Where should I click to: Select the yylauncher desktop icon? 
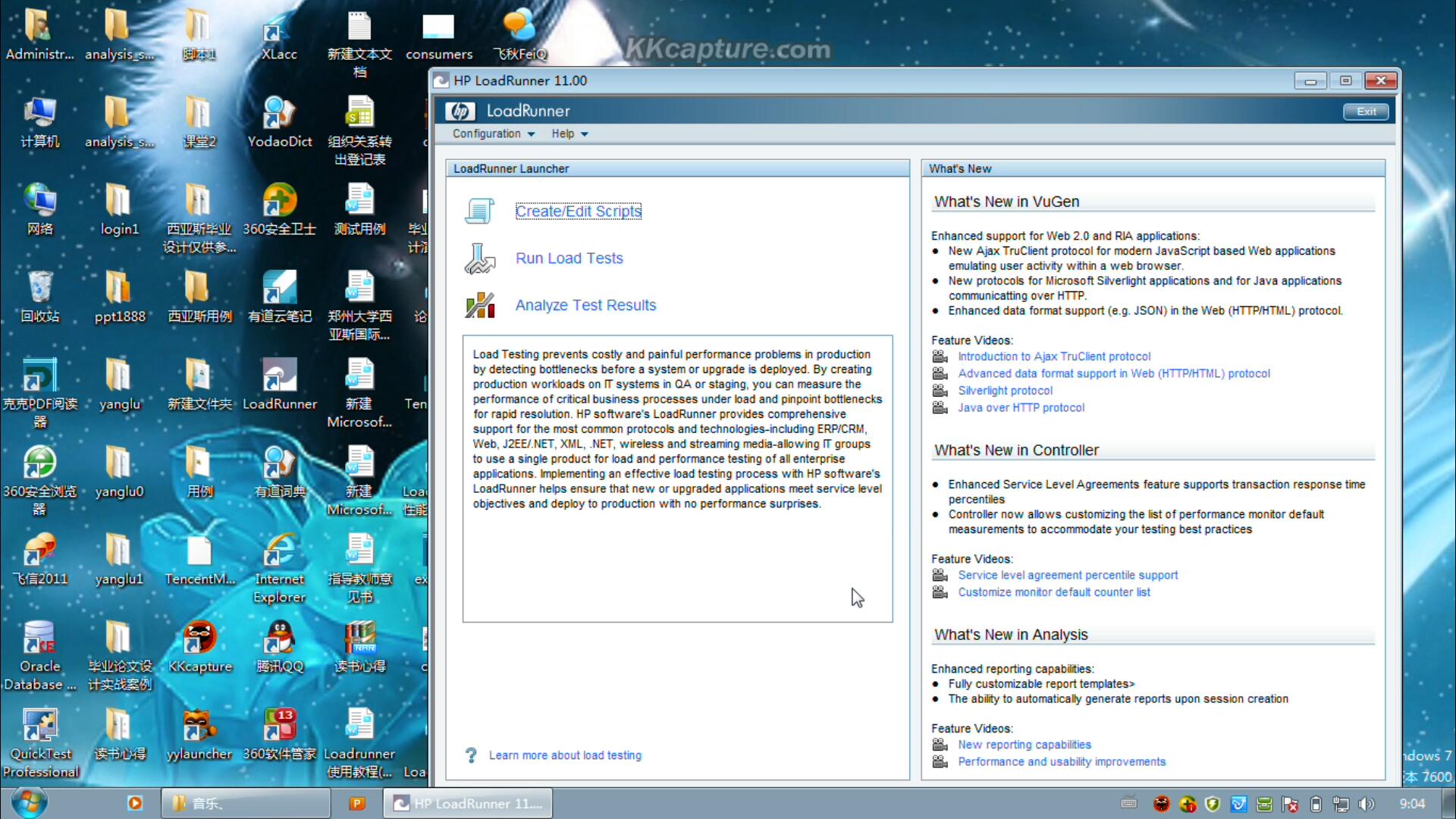point(199,725)
